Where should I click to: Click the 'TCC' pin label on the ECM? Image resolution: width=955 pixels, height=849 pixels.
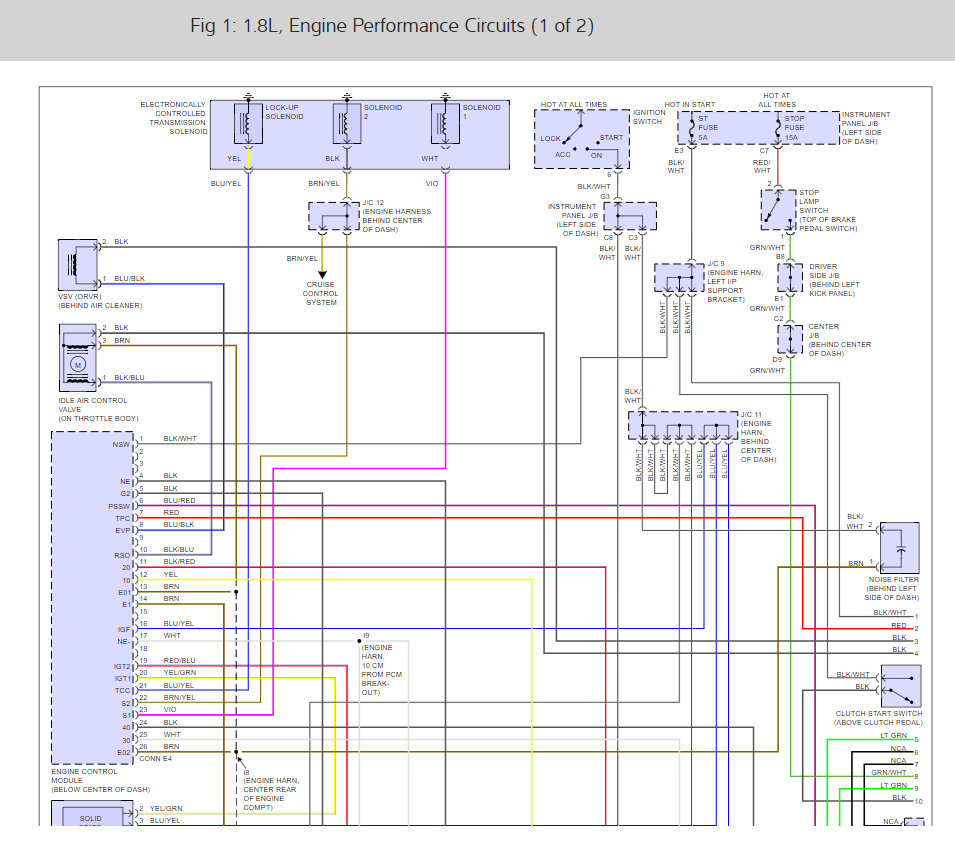click(x=123, y=691)
